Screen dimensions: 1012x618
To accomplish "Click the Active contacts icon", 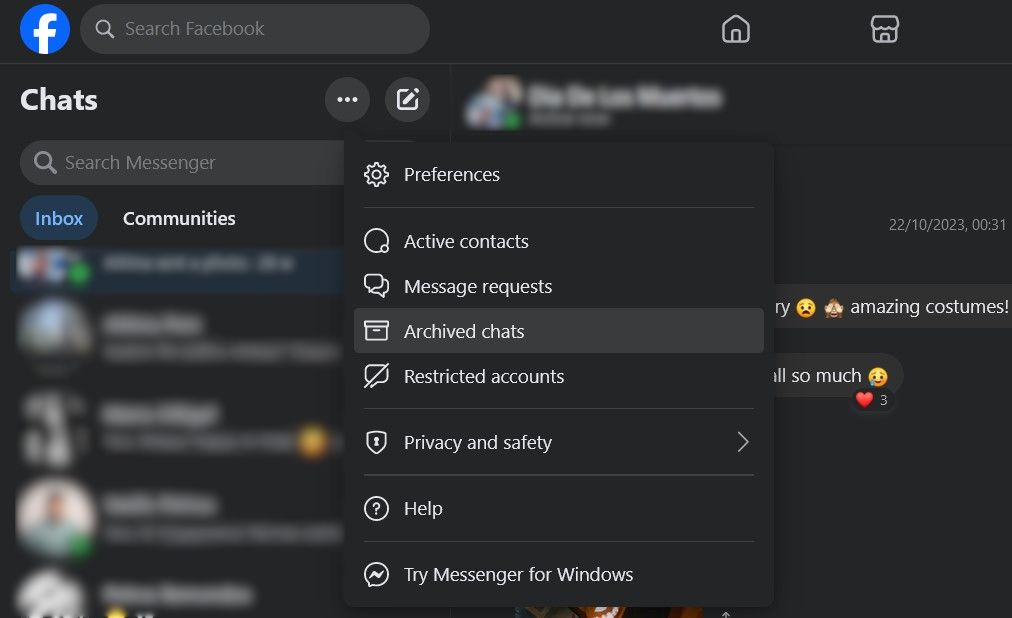I will [376, 240].
